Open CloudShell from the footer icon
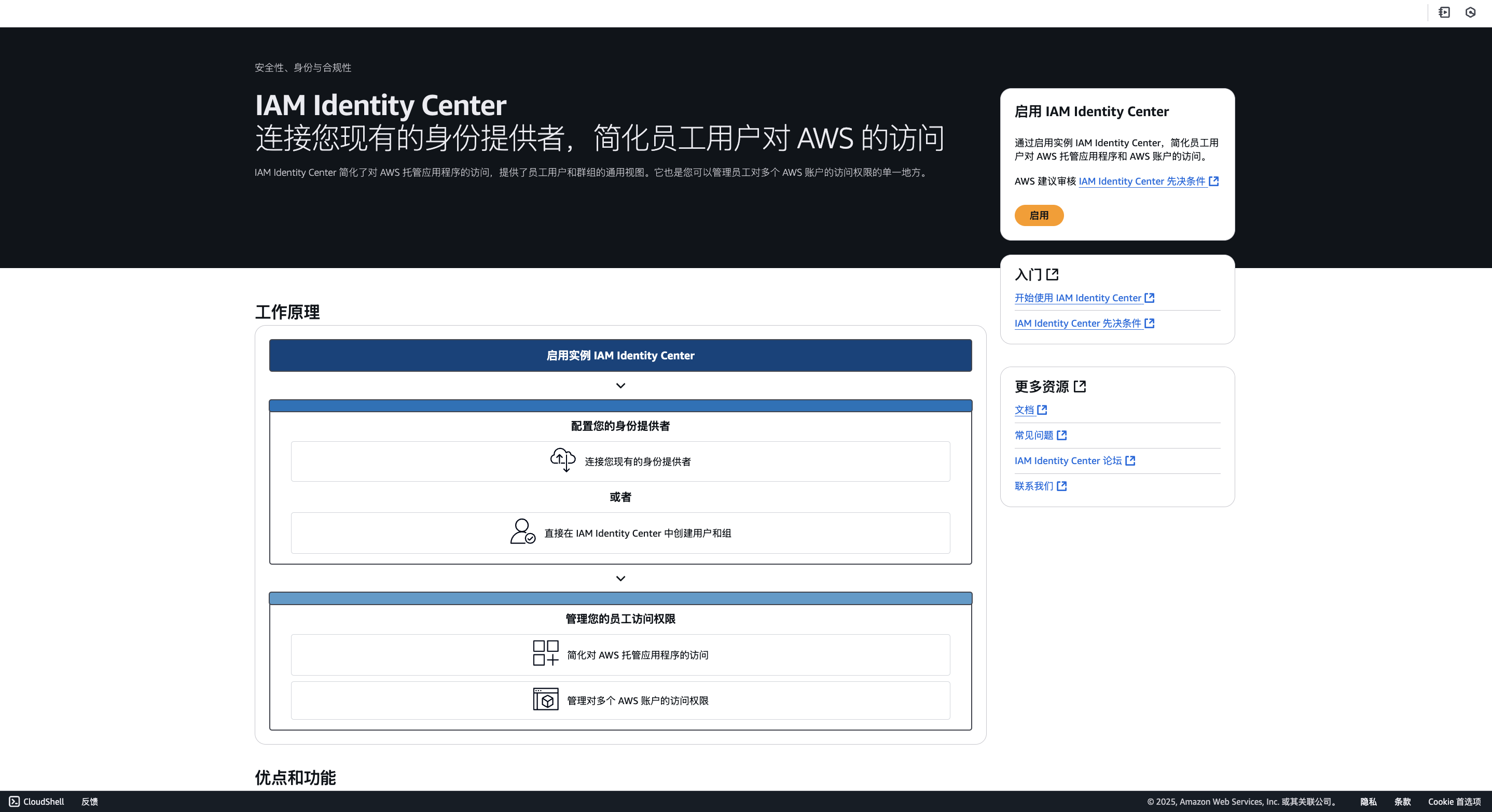This screenshot has width=1492, height=812. pyautogui.click(x=15, y=802)
